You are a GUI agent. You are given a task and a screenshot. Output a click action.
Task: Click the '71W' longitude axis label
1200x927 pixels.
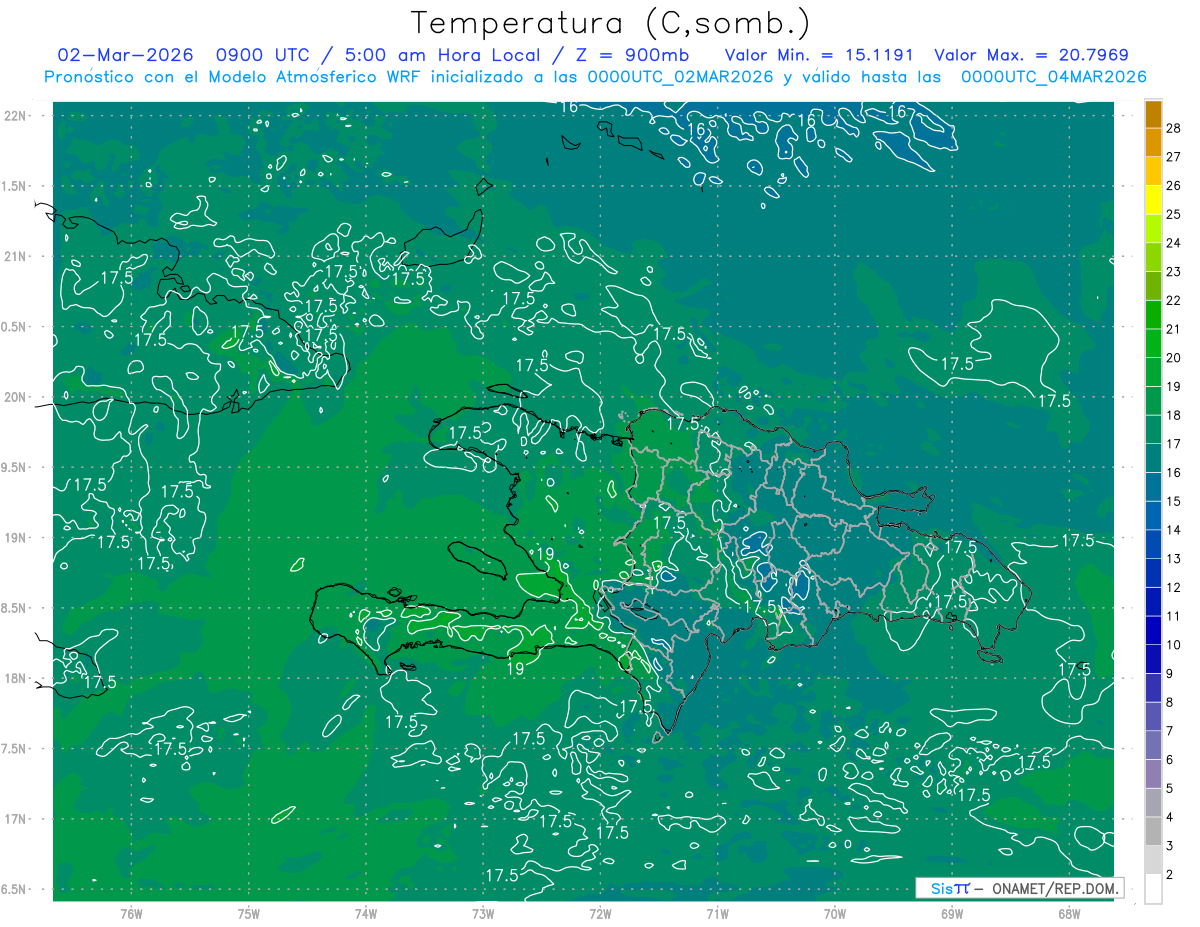(x=718, y=914)
